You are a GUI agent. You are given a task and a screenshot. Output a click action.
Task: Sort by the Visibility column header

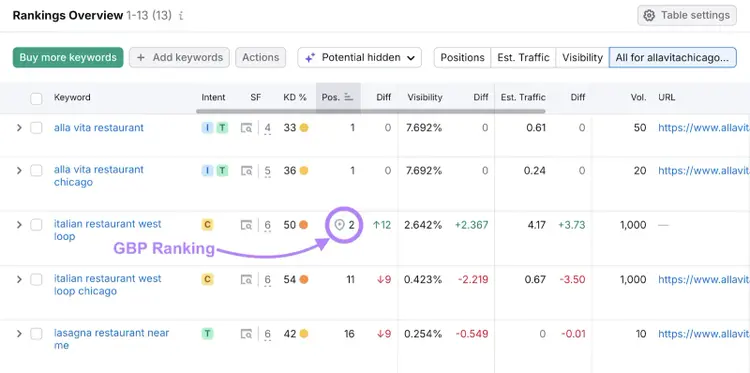tap(425, 98)
